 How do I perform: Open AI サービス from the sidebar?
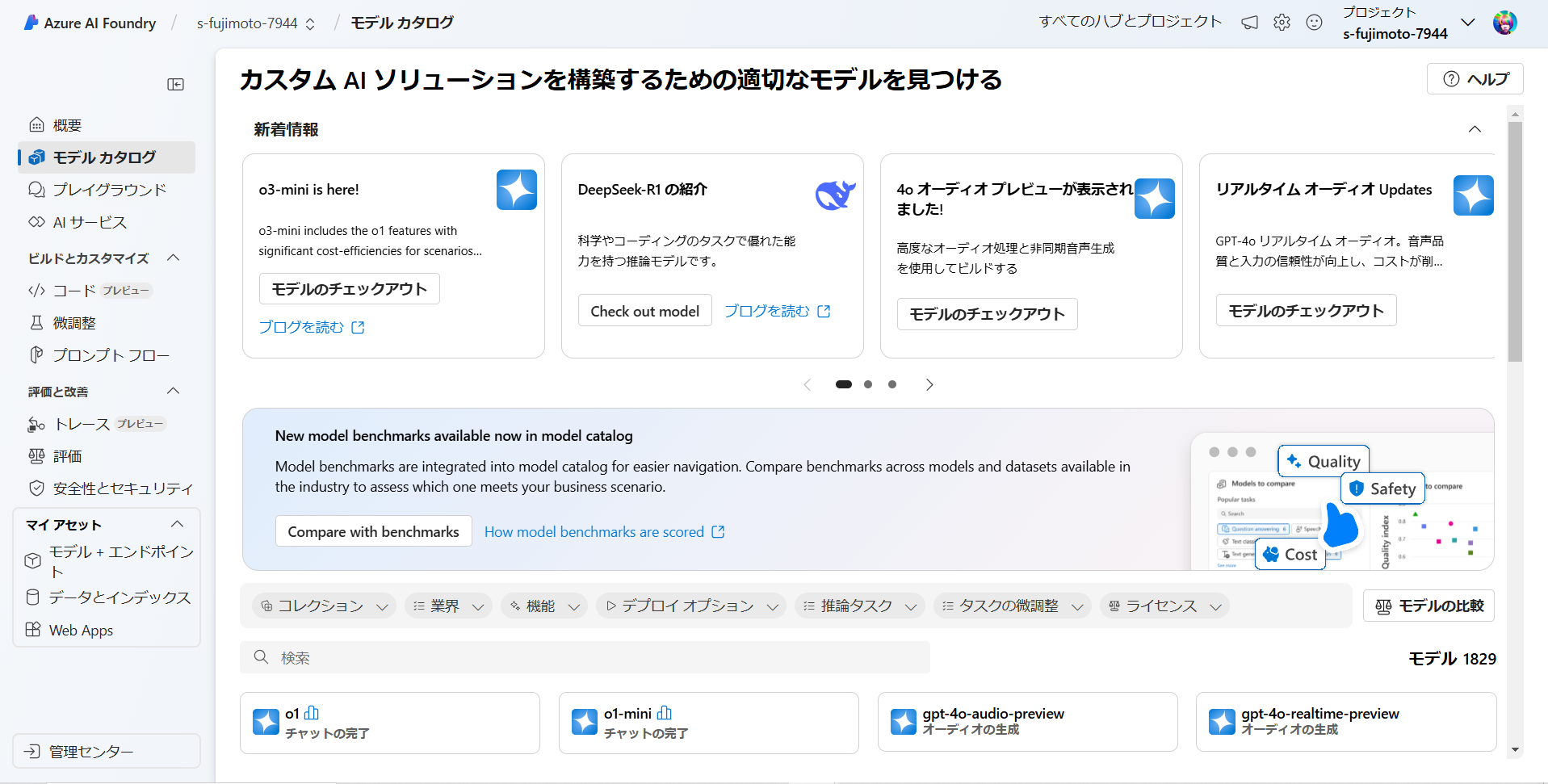(107, 222)
